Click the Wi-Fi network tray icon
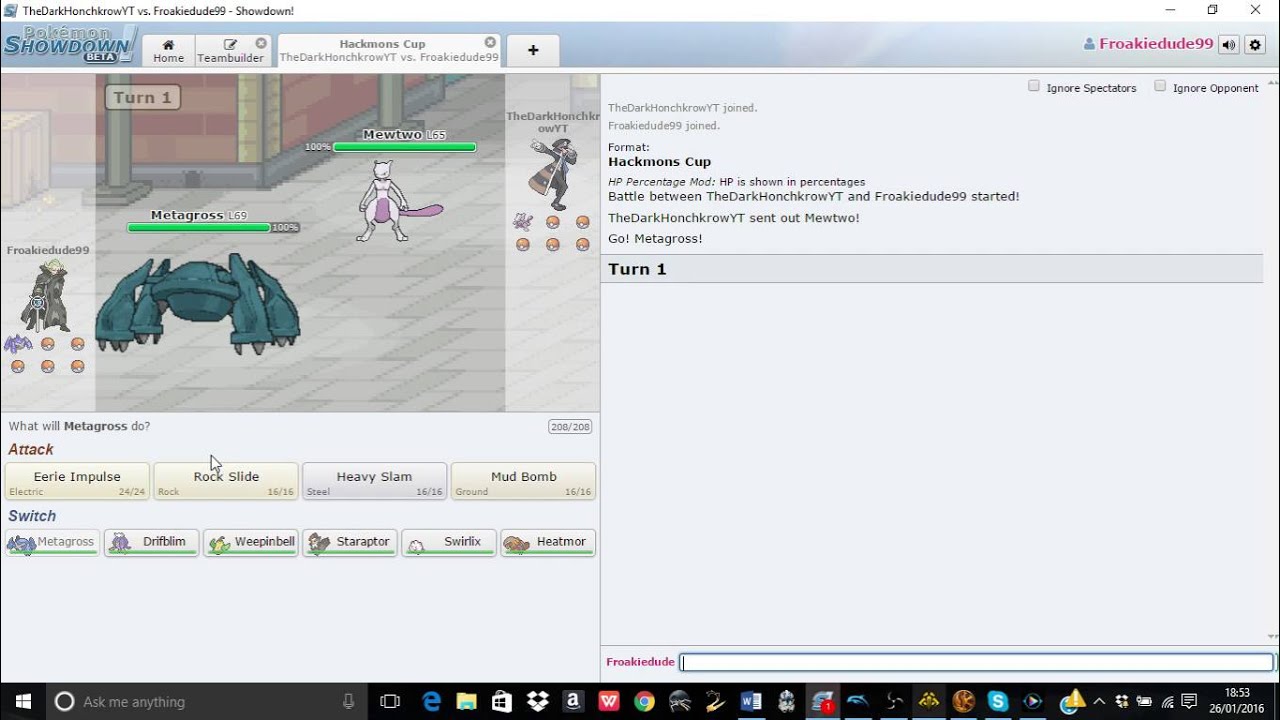The width and height of the screenshot is (1280, 720). click(x=1167, y=702)
